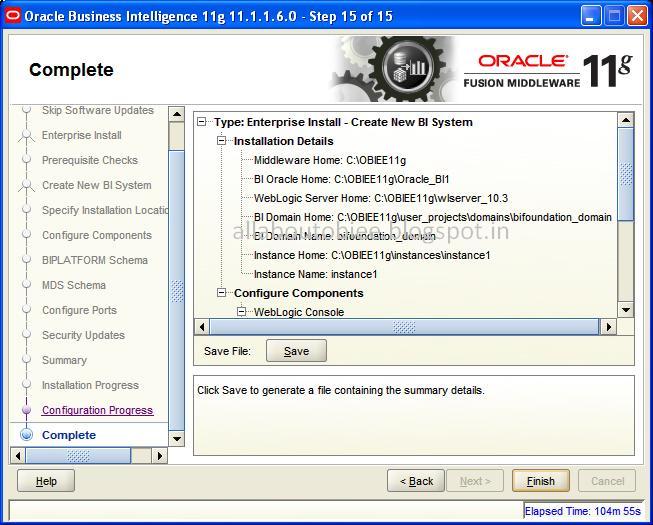Click summary tree scroll down arrow

[x=626, y=309]
